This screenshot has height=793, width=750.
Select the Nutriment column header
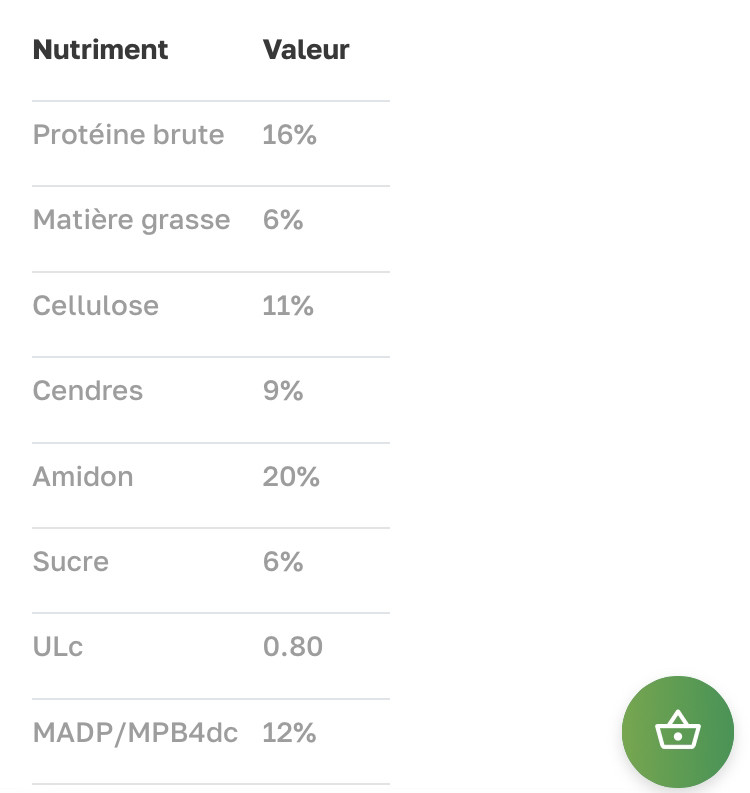pos(100,50)
